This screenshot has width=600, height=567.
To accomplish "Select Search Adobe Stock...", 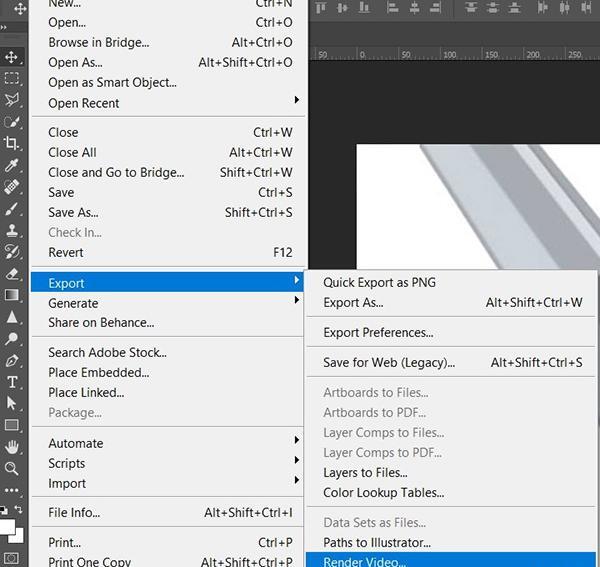I will (168, 353).
